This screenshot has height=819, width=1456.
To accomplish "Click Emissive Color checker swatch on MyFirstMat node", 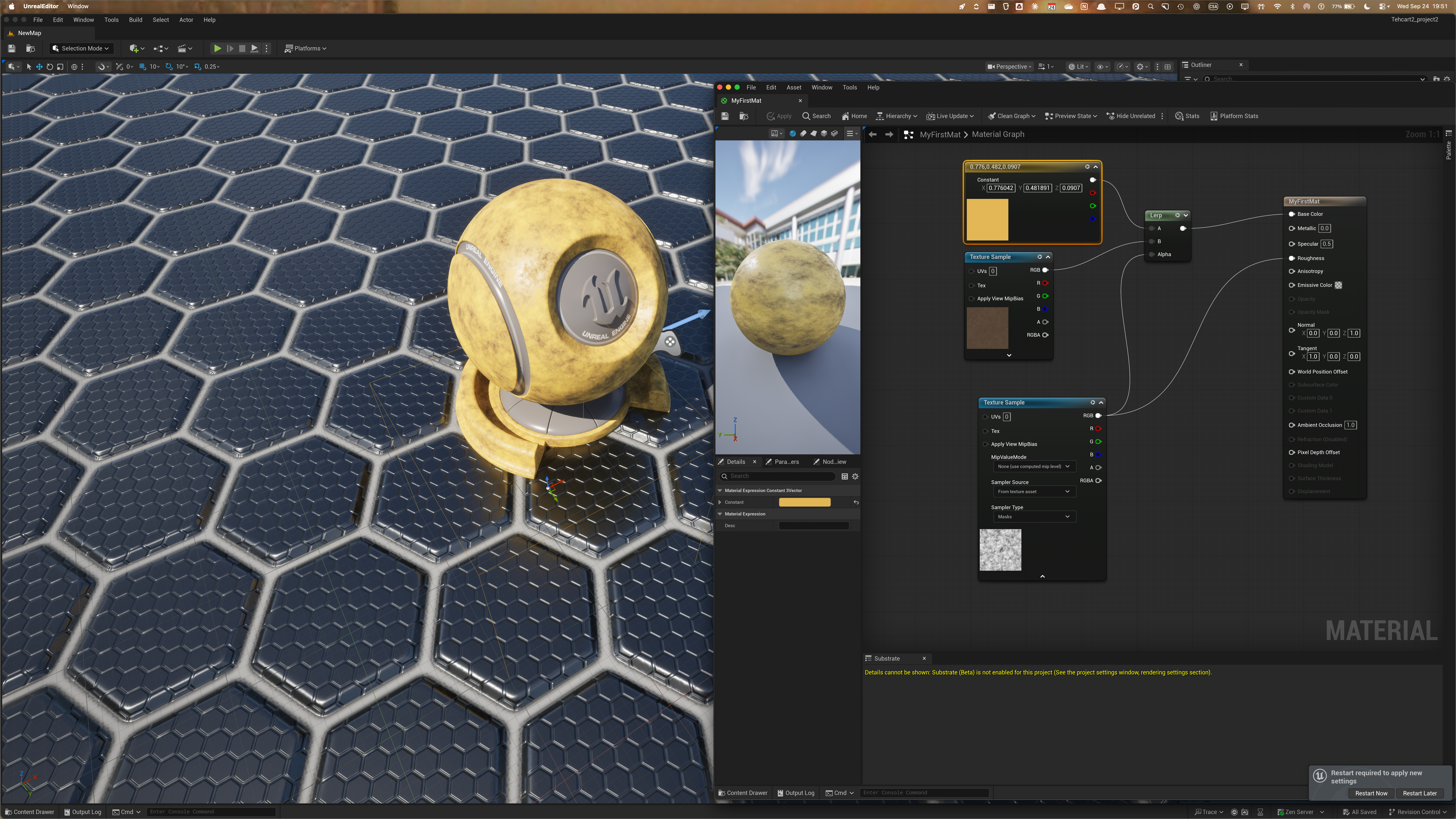I will click(x=1338, y=285).
